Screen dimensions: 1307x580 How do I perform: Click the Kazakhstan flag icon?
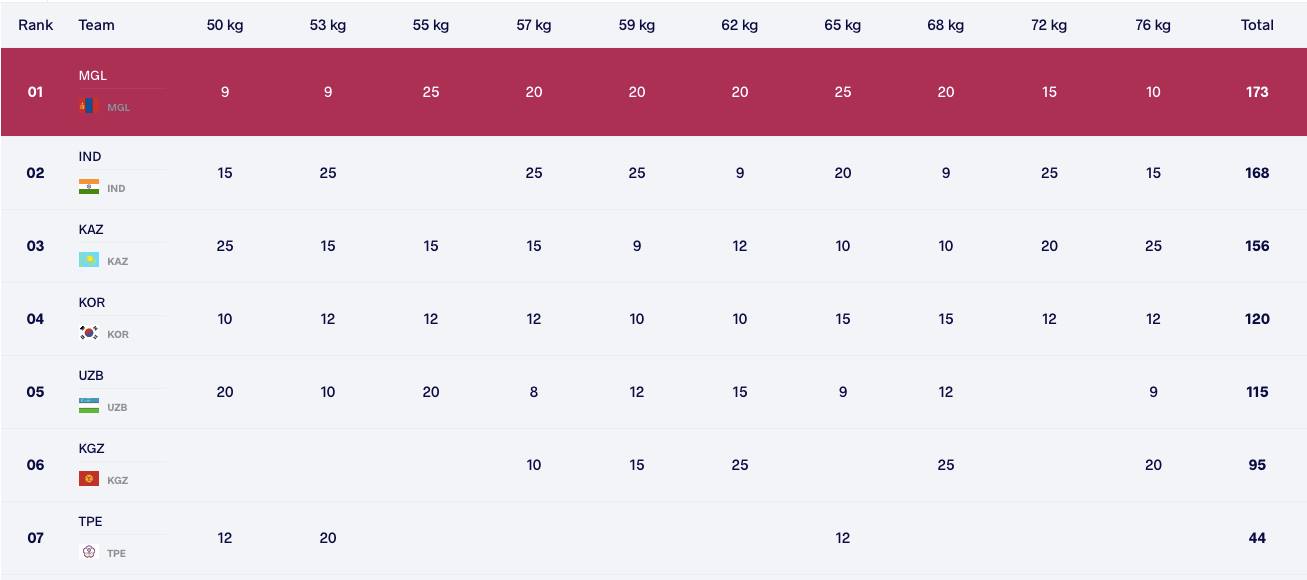(88, 260)
